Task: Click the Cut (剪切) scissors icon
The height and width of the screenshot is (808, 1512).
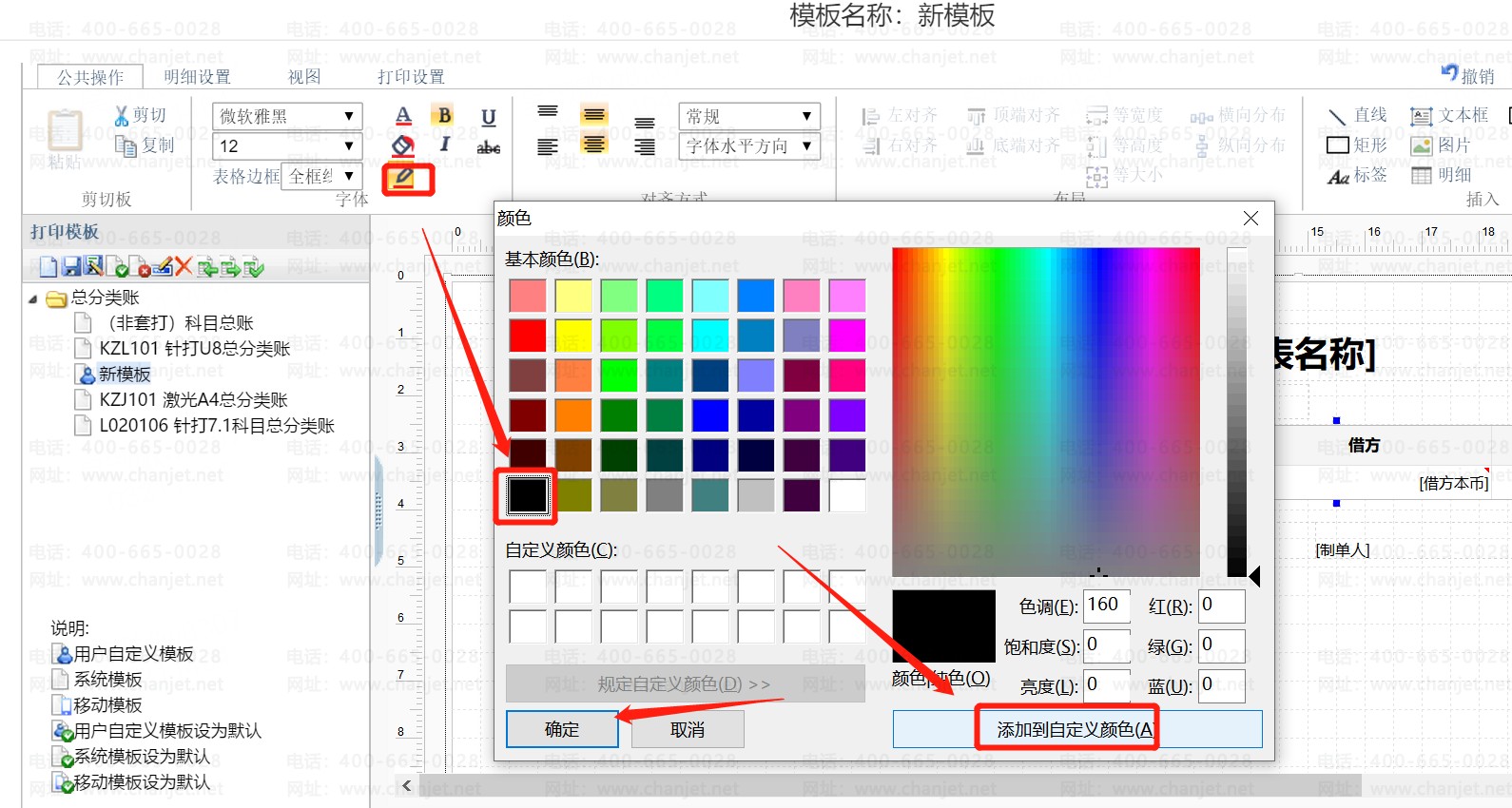Action: pyautogui.click(x=122, y=116)
